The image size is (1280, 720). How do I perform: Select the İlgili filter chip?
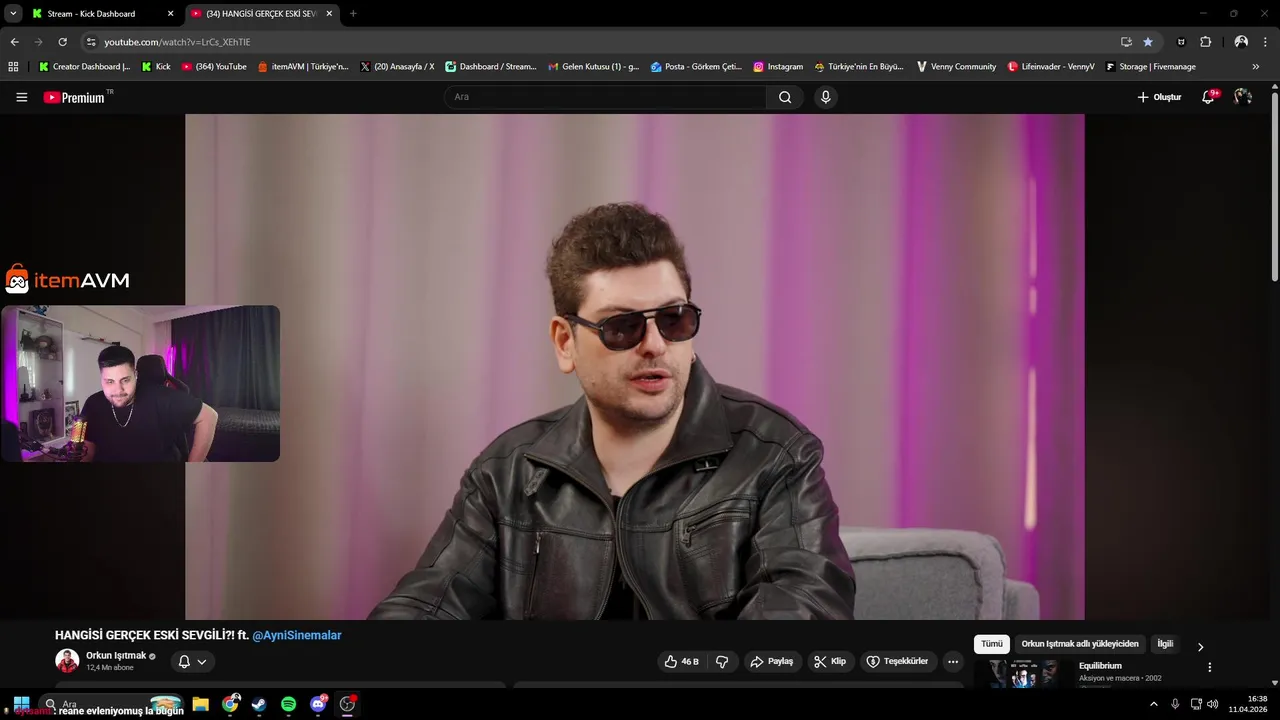coord(1165,644)
